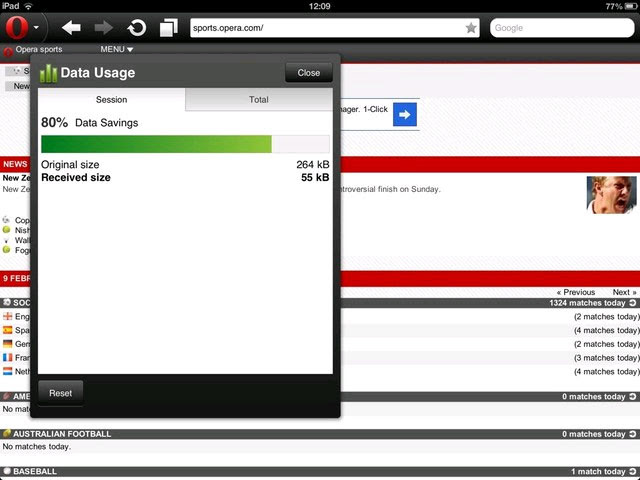Viewport: 640px width, 480px height.
Task: Click the England flag icon
Action: 7,316
